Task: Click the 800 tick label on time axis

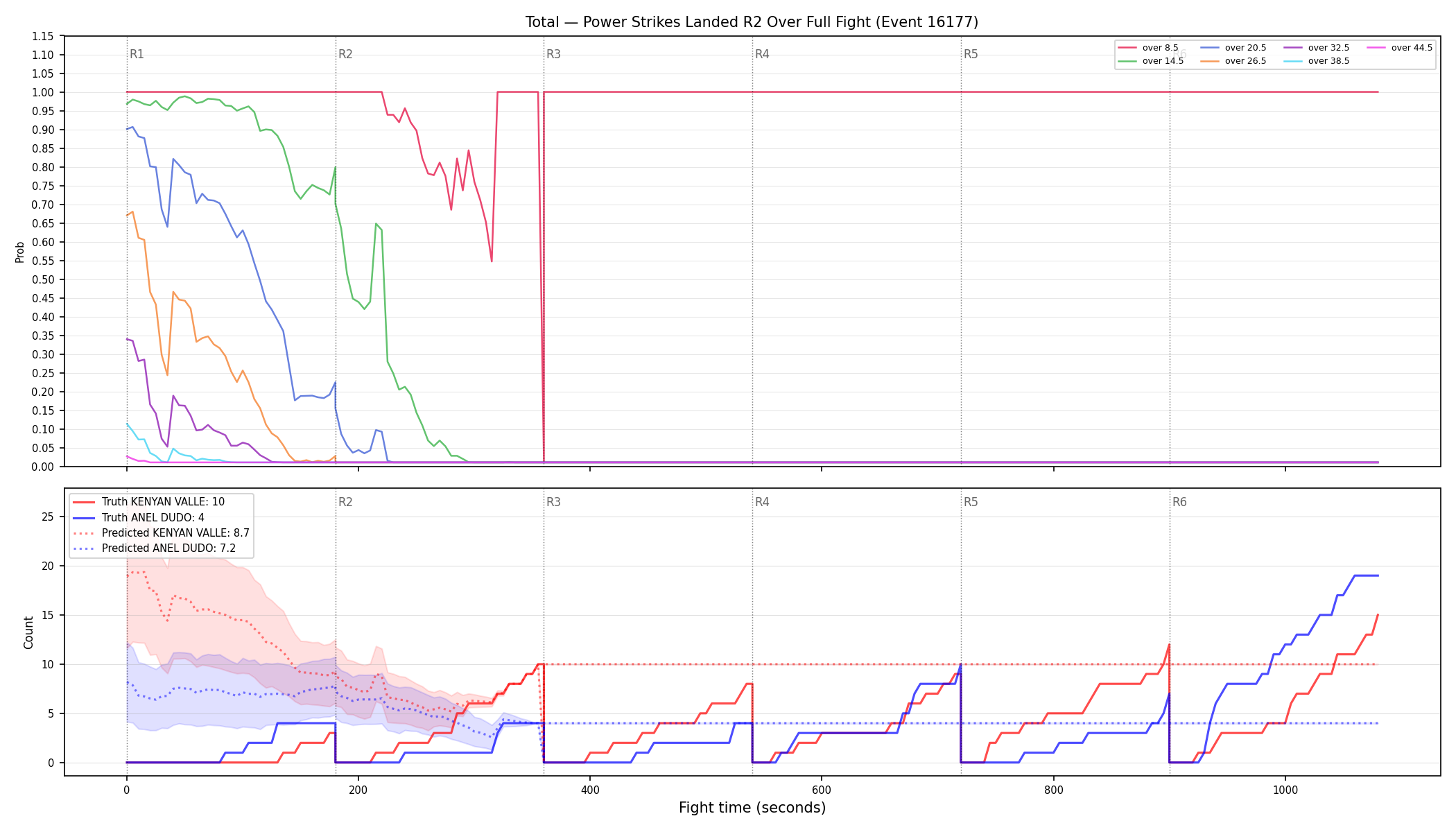Action: pos(1053,790)
